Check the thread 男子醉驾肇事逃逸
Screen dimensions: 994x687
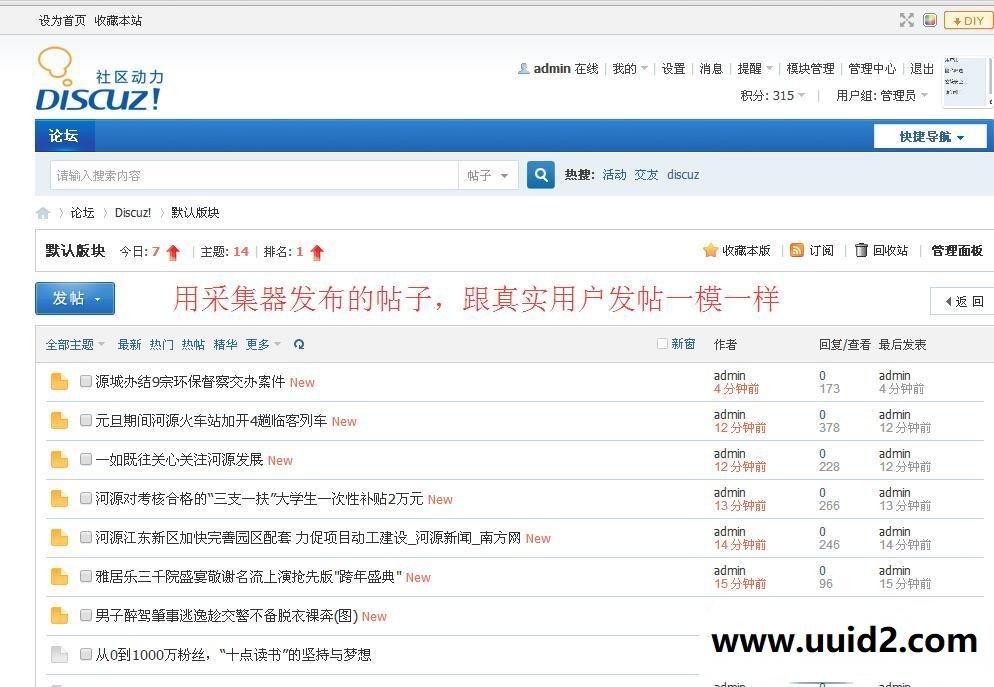[x=86, y=615]
